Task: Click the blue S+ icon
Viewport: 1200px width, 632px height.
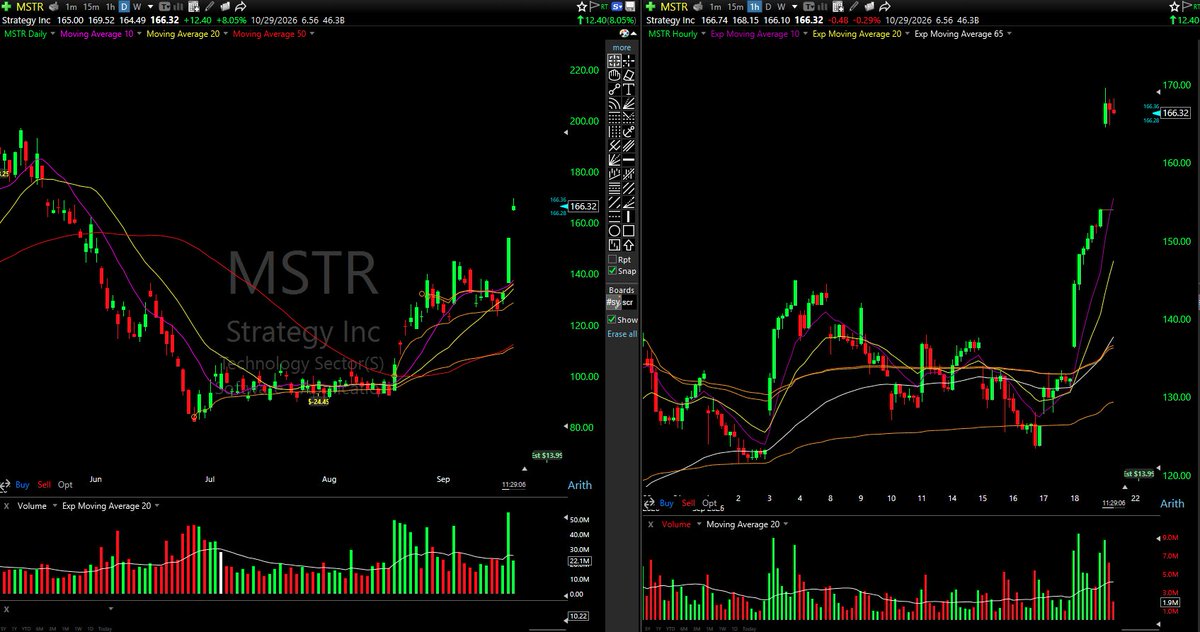Action: point(617,7)
